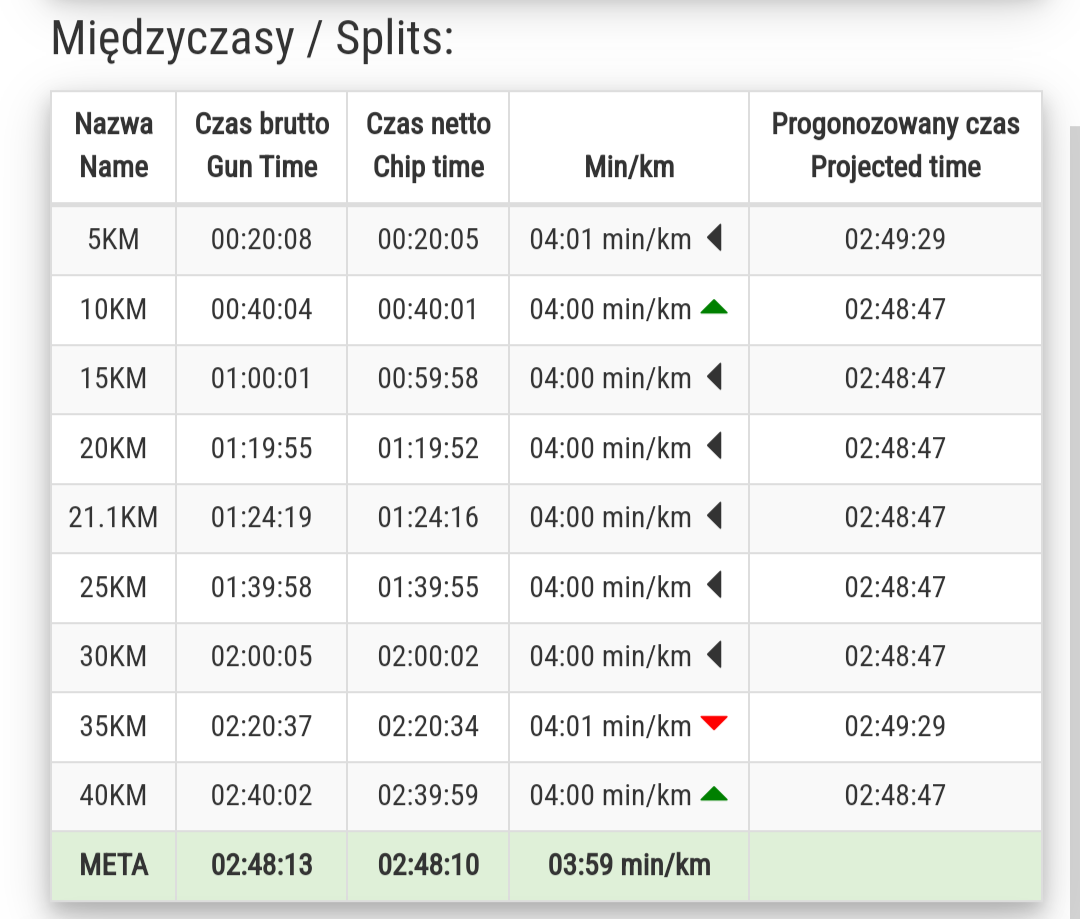The width and height of the screenshot is (1080, 919).
Task: Click the Nazwa / Name column header
Action: tap(114, 146)
